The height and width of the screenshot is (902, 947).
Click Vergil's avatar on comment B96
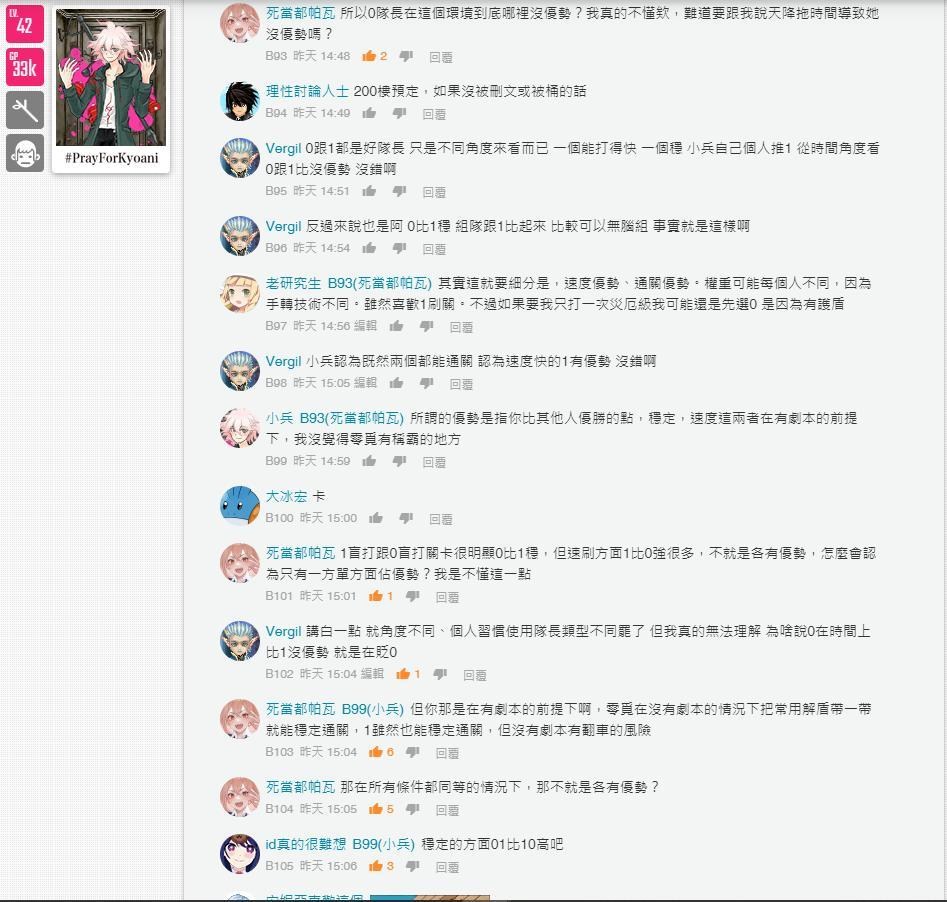click(240, 236)
